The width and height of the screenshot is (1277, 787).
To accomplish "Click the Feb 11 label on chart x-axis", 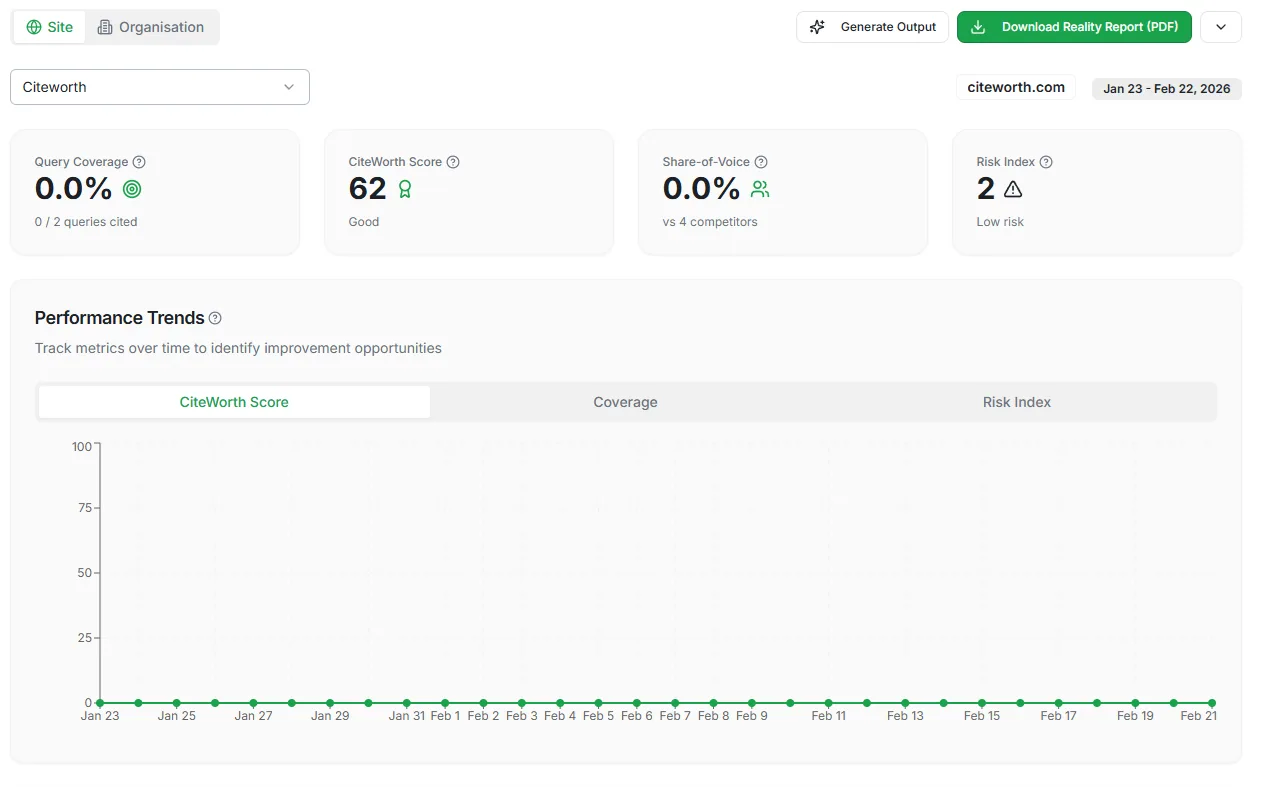I will coord(829,716).
